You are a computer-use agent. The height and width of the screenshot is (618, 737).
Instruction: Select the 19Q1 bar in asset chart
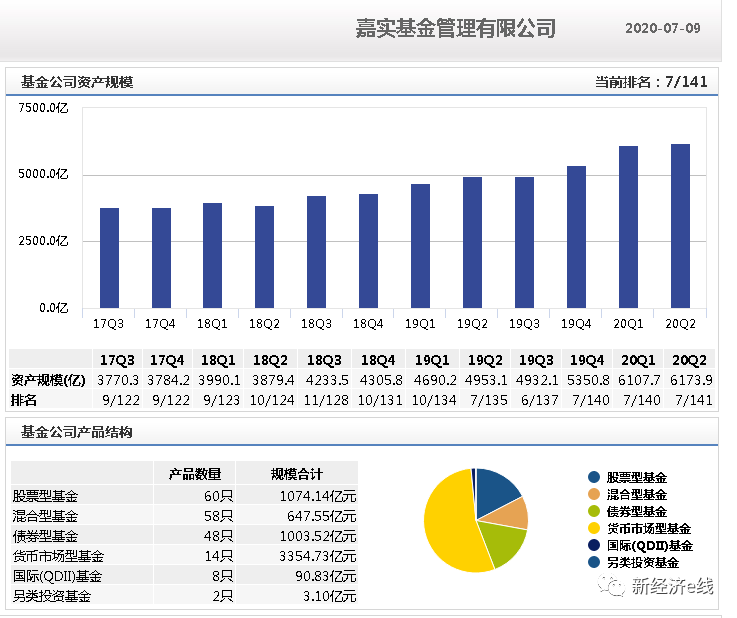(421, 246)
